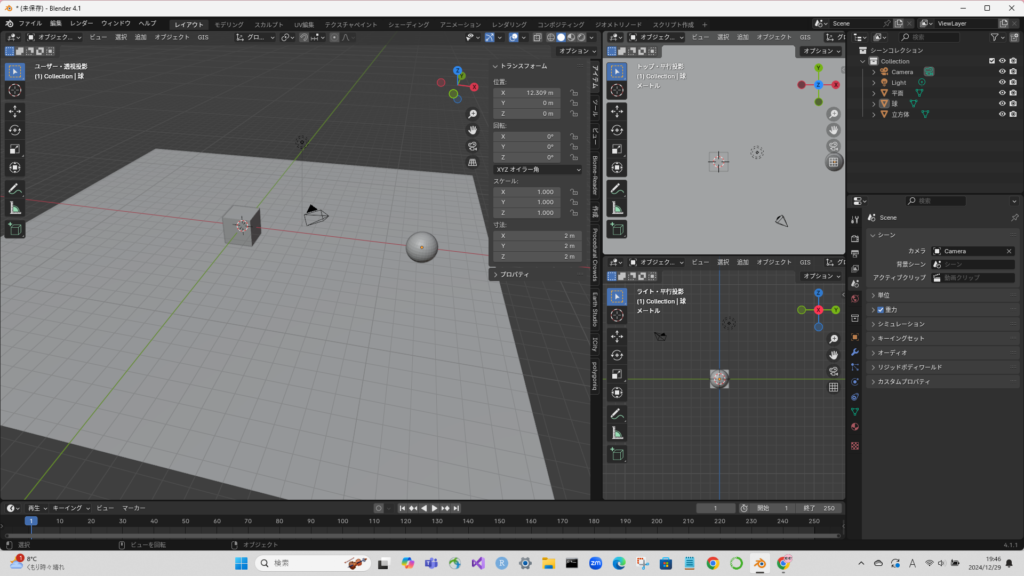Image resolution: width=1024 pixels, height=576 pixels.
Task: Open the オプション dropdown in main viewport
Action: (x=577, y=51)
